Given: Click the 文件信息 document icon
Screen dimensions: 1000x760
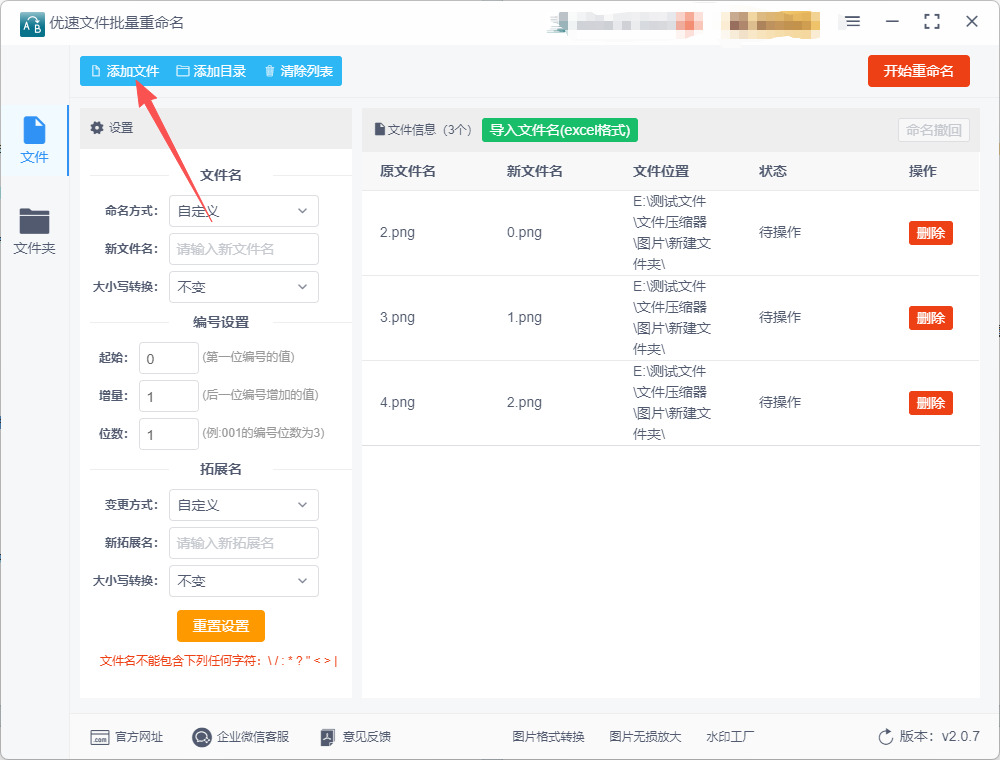Looking at the screenshot, I should pyautogui.click(x=379, y=129).
